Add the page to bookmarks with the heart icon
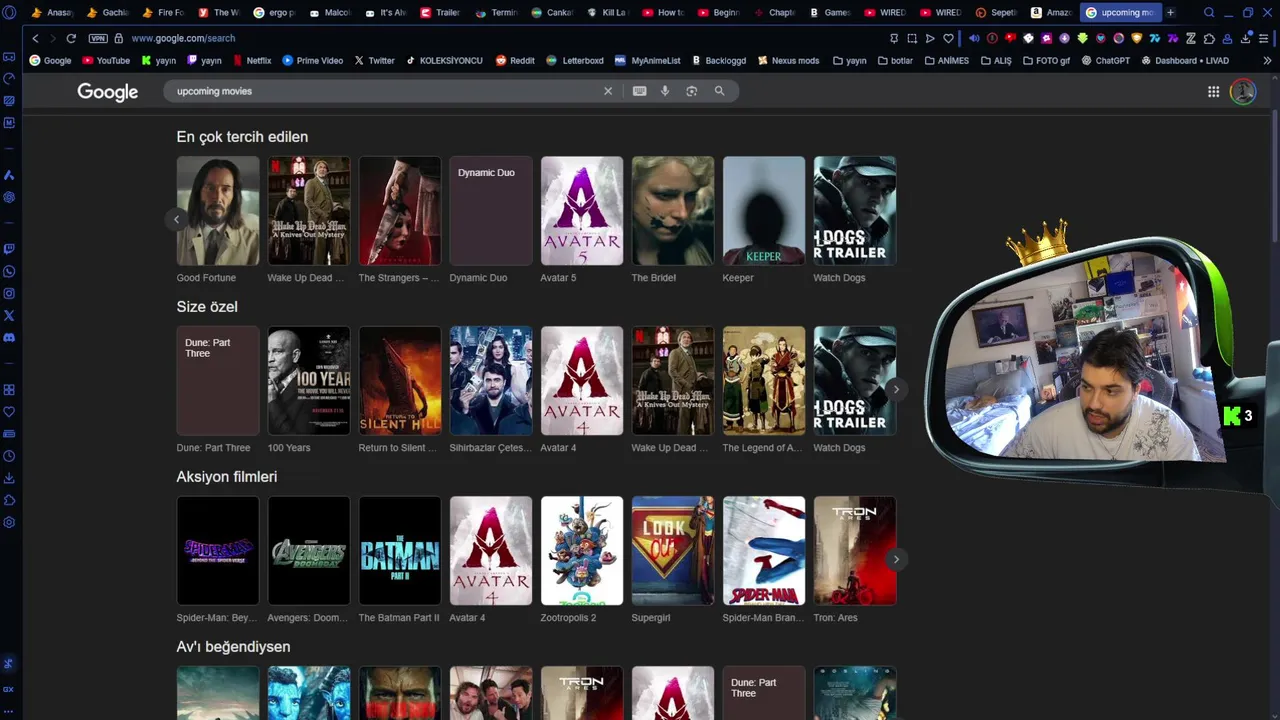Image resolution: width=1280 pixels, height=720 pixels. click(x=948, y=38)
